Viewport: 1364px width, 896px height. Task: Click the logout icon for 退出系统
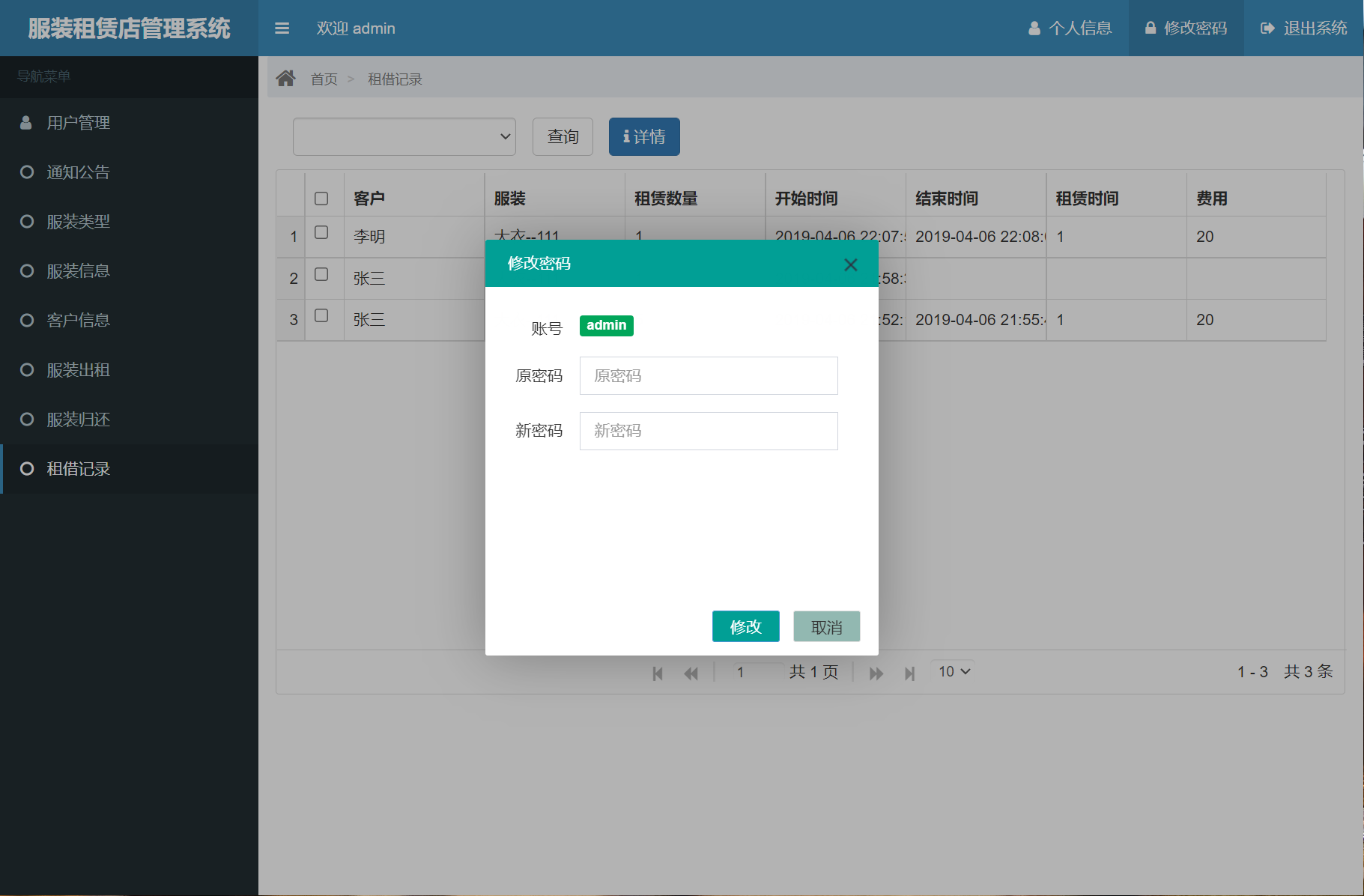coord(1267,28)
